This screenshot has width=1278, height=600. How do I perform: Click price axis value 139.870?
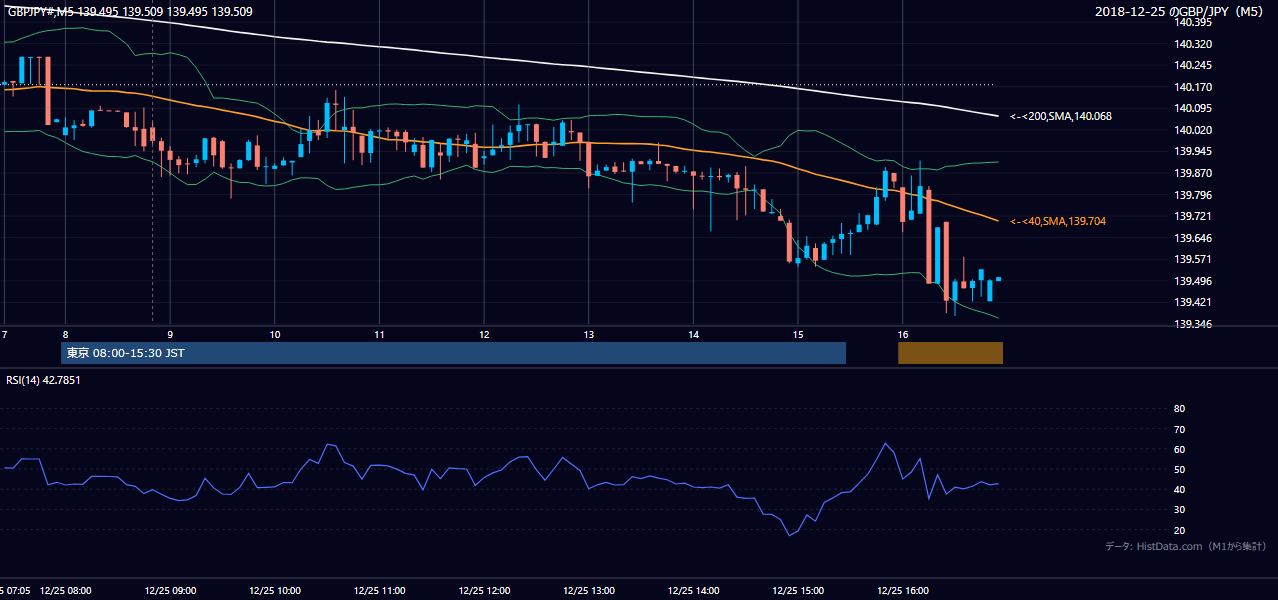pos(1193,173)
